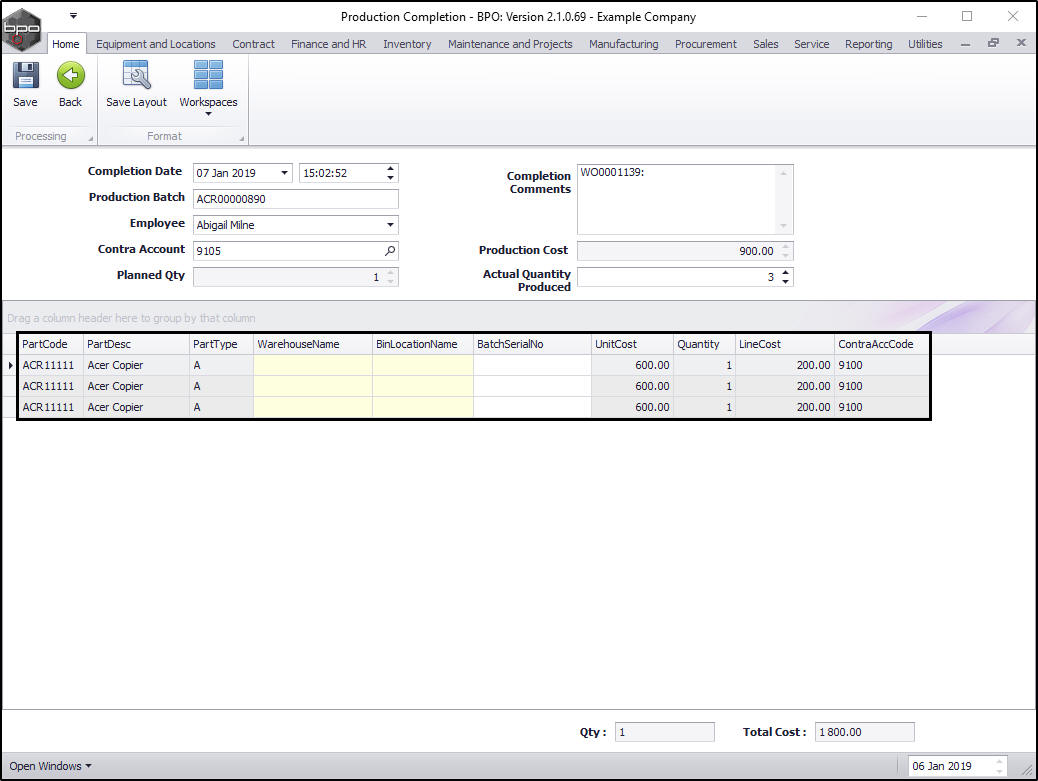Open the Processing group dialog launcher
Image resolution: width=1038 pixels, height=781 pixels.
pos(91,138)
